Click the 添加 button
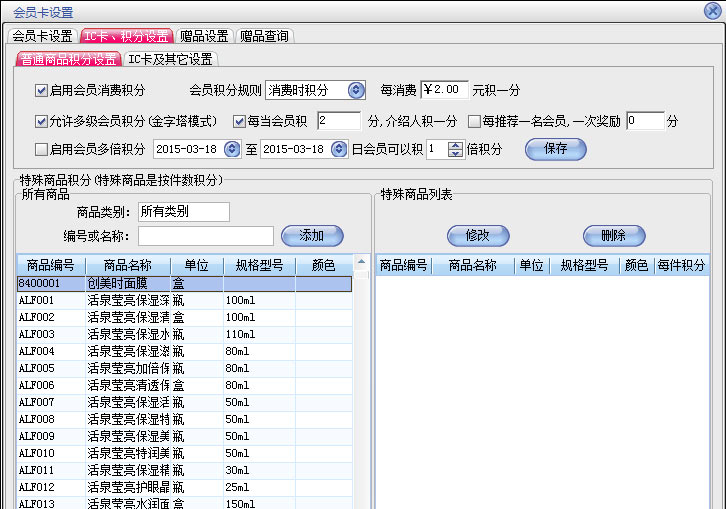 pyautogui.click(x=312, y=236)
